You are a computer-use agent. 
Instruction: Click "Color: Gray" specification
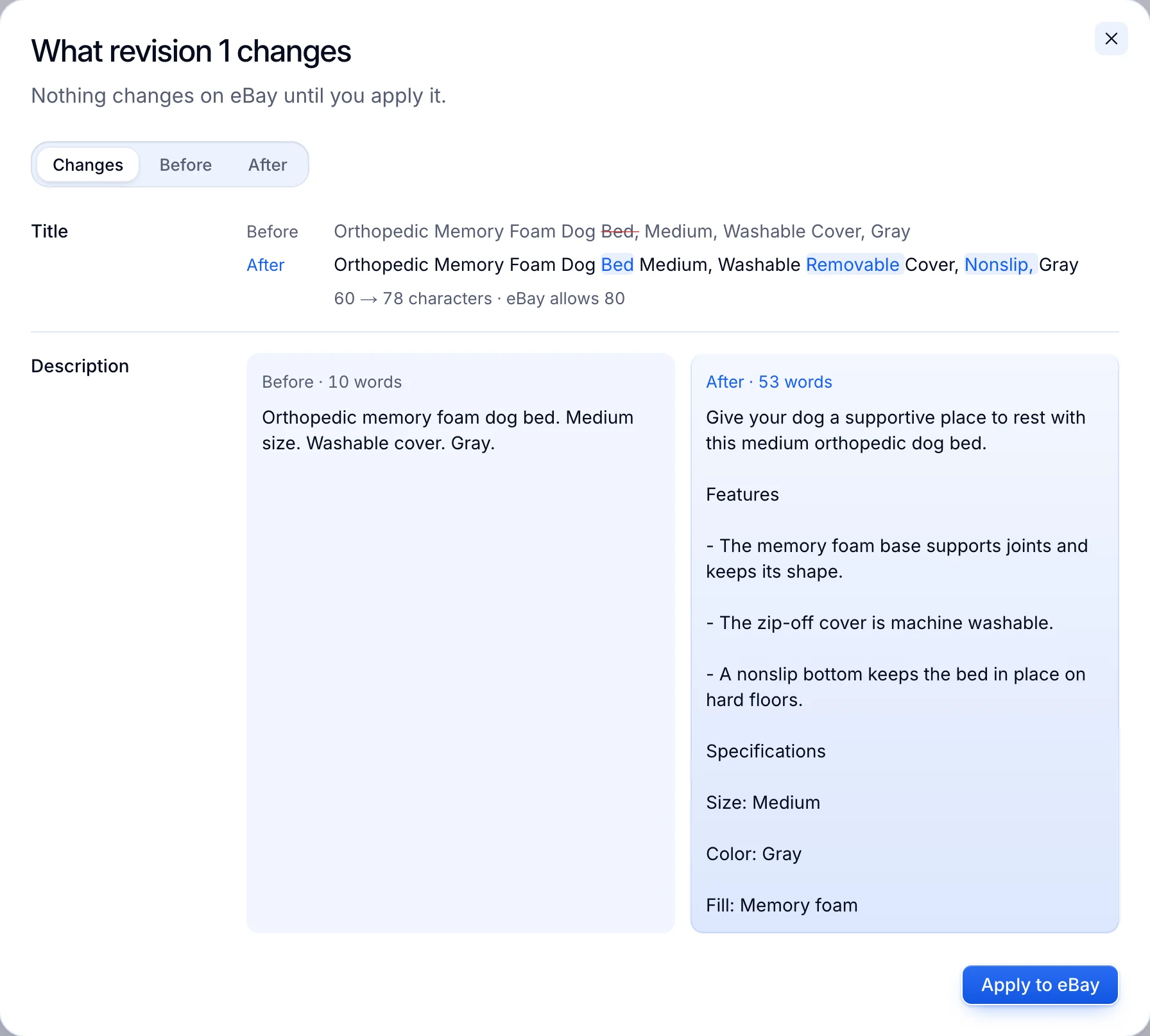click(x=754, y=854)
